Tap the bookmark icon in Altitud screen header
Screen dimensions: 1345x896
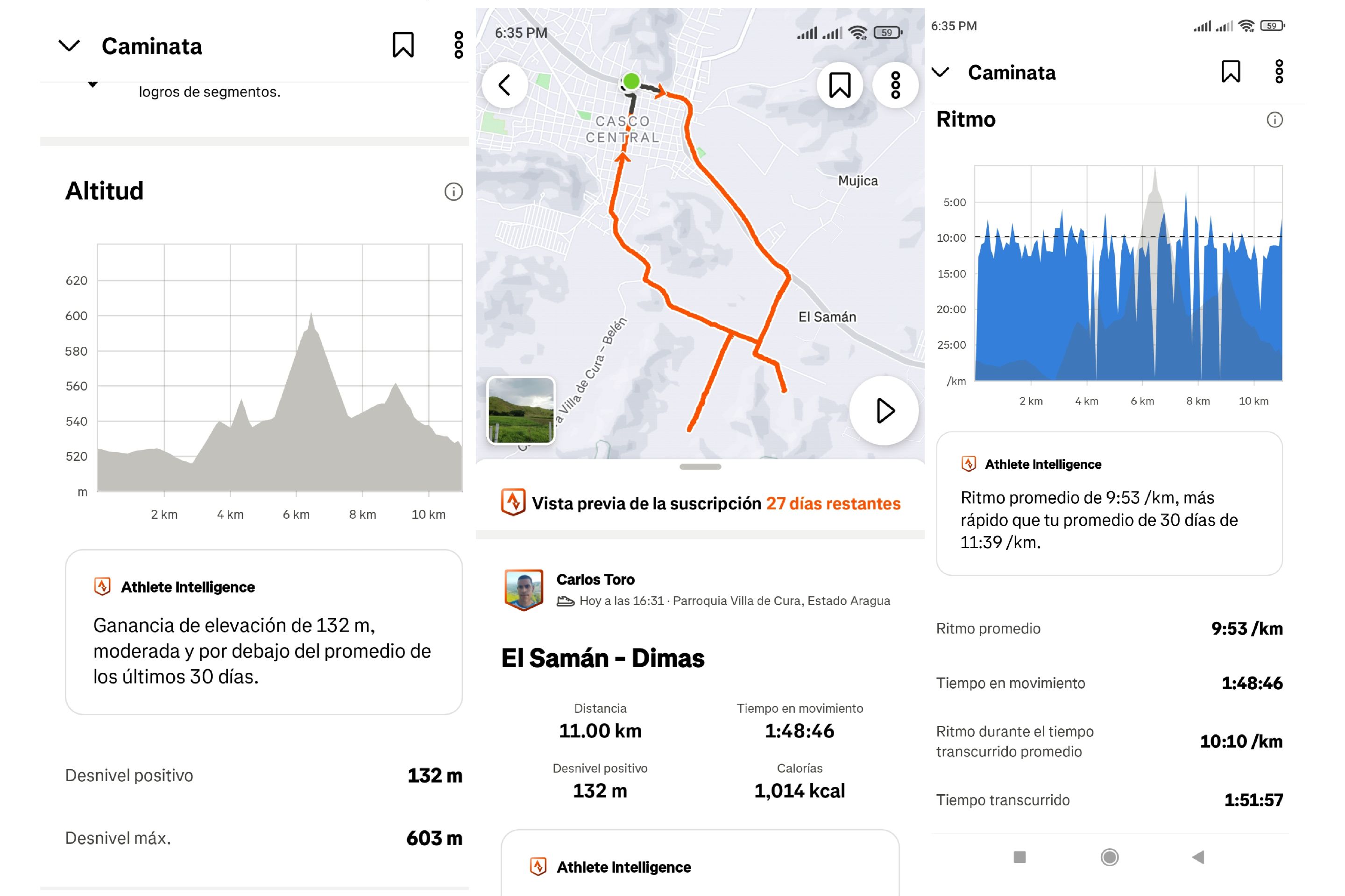[x=403, y=45]
